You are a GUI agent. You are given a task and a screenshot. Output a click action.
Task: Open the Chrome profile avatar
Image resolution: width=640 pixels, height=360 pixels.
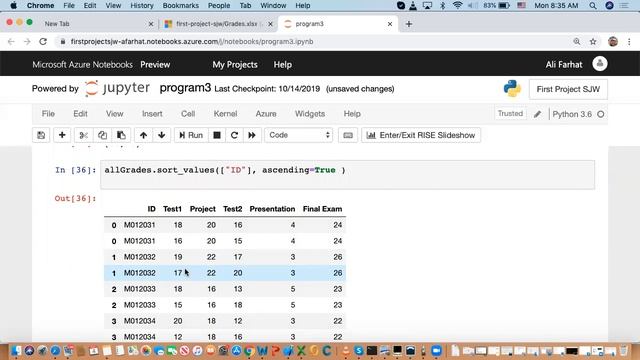click(x=613, y=42)
